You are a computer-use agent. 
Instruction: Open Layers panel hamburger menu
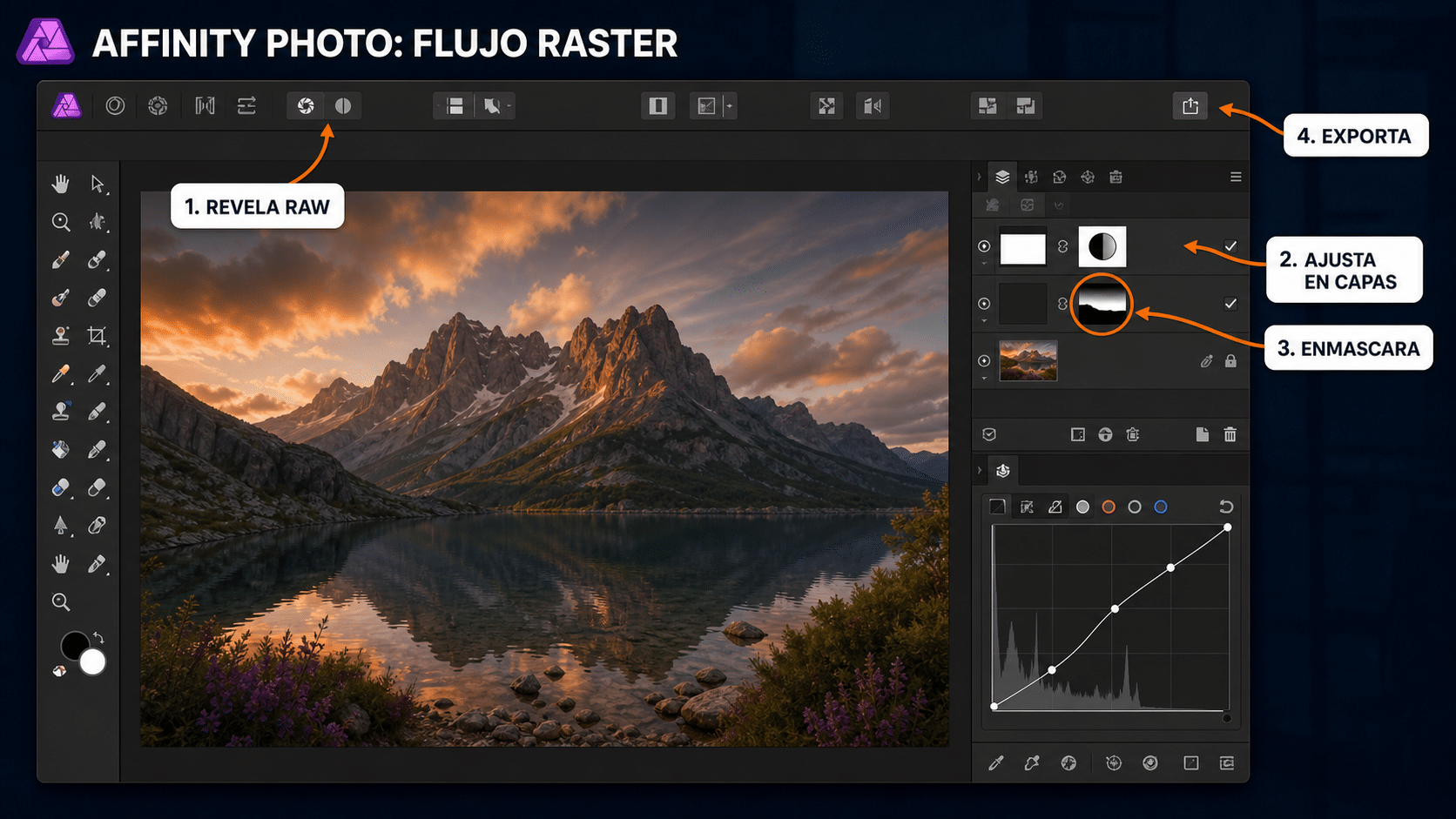tap(1236, 177)
